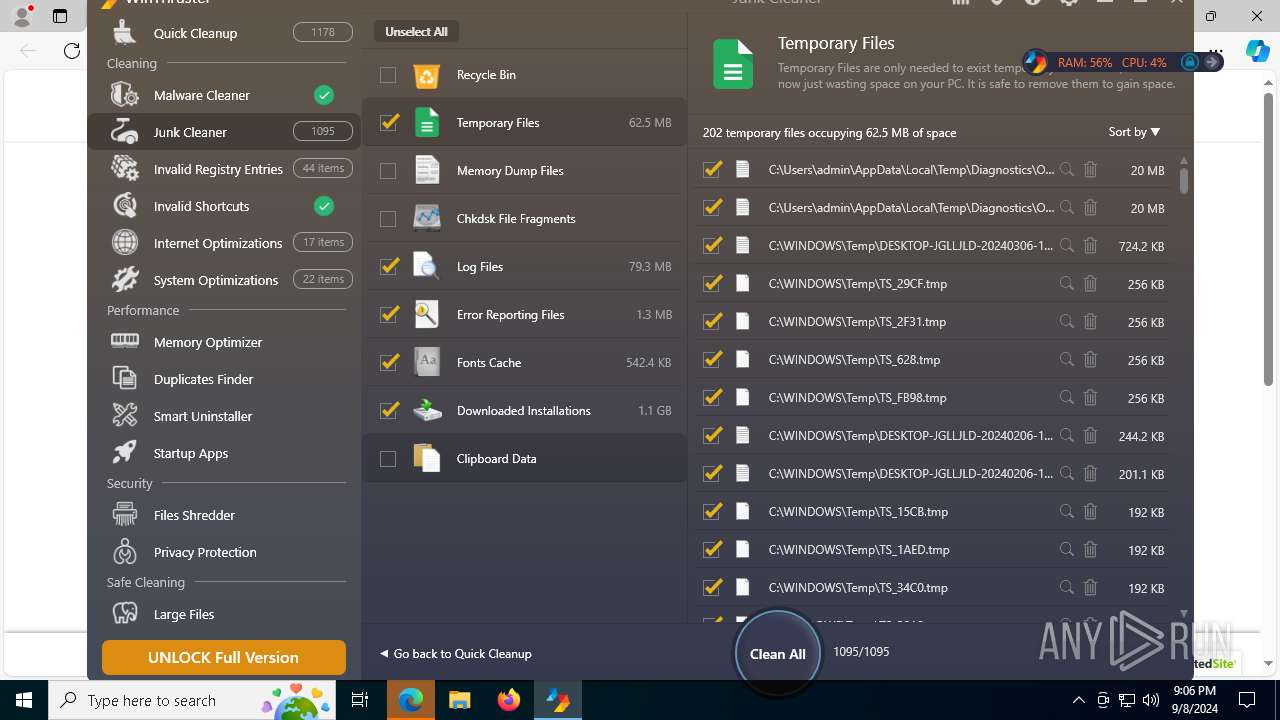The height and width of the screenshot is (720, 1280).
Task: Click trash icon for TS_15CB.tmp
Action: click(1091, 511)
